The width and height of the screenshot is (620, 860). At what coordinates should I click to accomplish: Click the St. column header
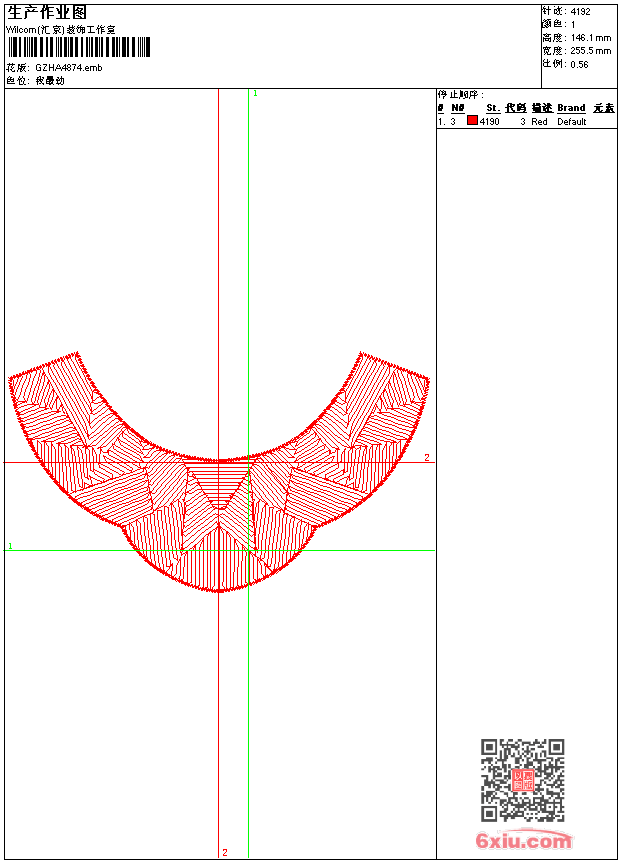tap(493, 108)
